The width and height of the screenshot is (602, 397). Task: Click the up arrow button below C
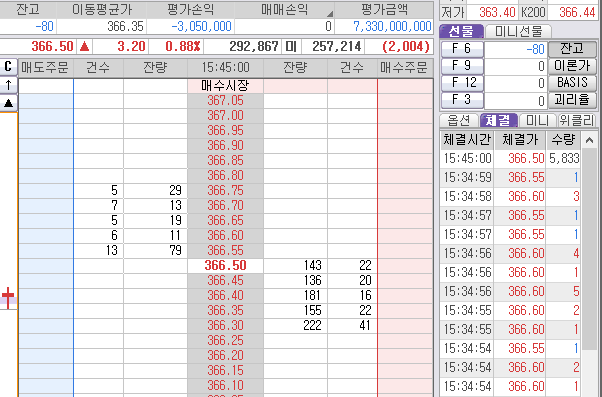[8, 85]
